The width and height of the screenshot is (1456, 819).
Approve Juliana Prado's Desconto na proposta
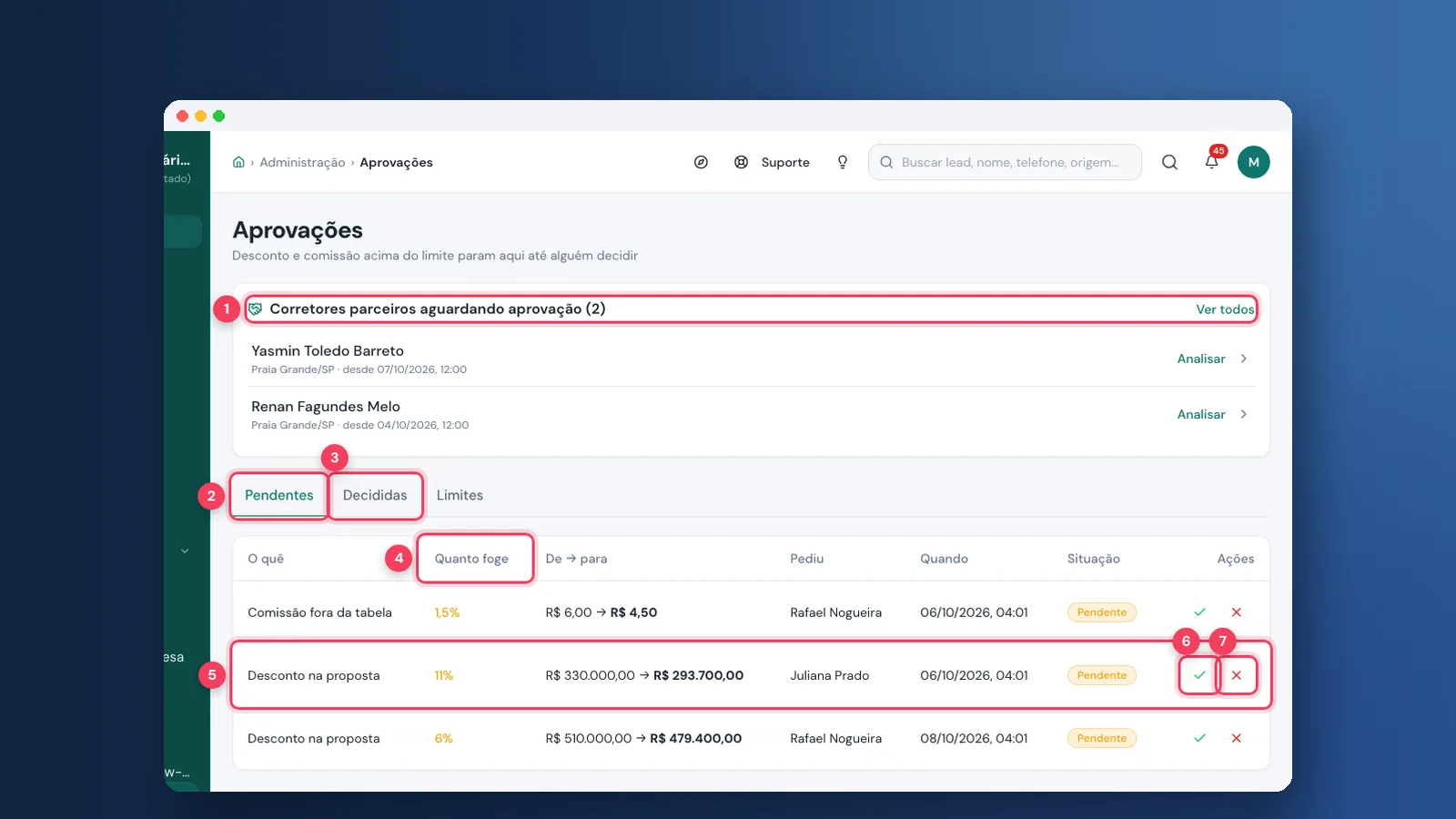[1199, 675]
